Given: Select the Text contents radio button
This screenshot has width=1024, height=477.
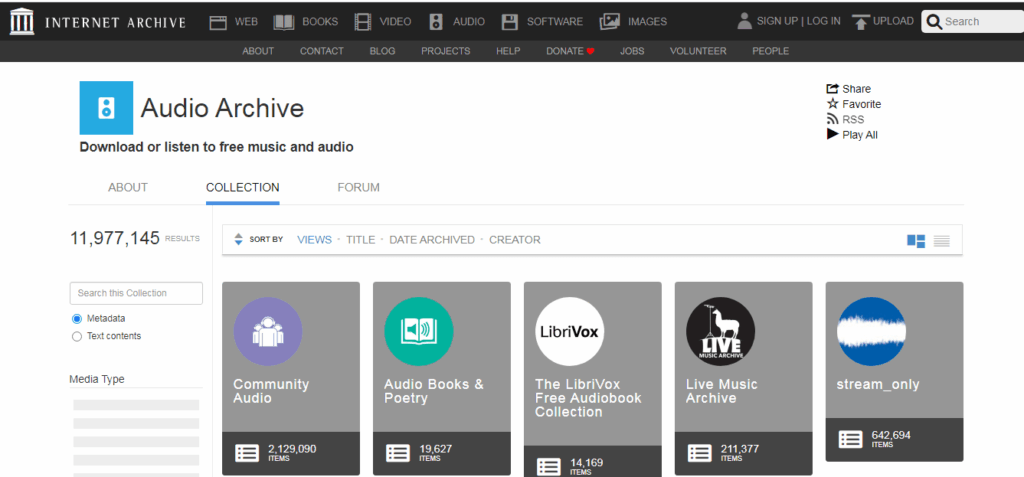Looking at the screenshot, I should tap(77, 337).
